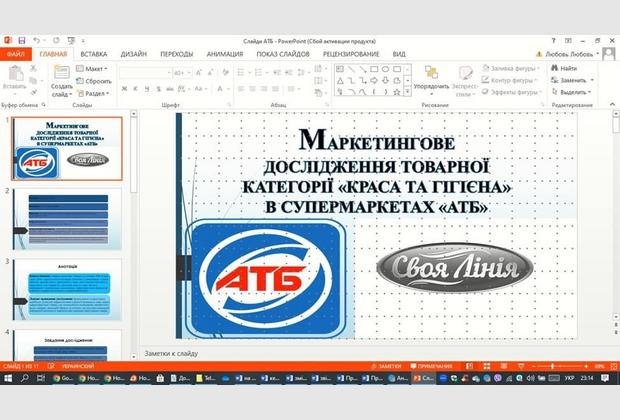The width and height of the screenshot is (620, 420).
Task: Click the Find (Найти) tool
Action: pos(562,68)
